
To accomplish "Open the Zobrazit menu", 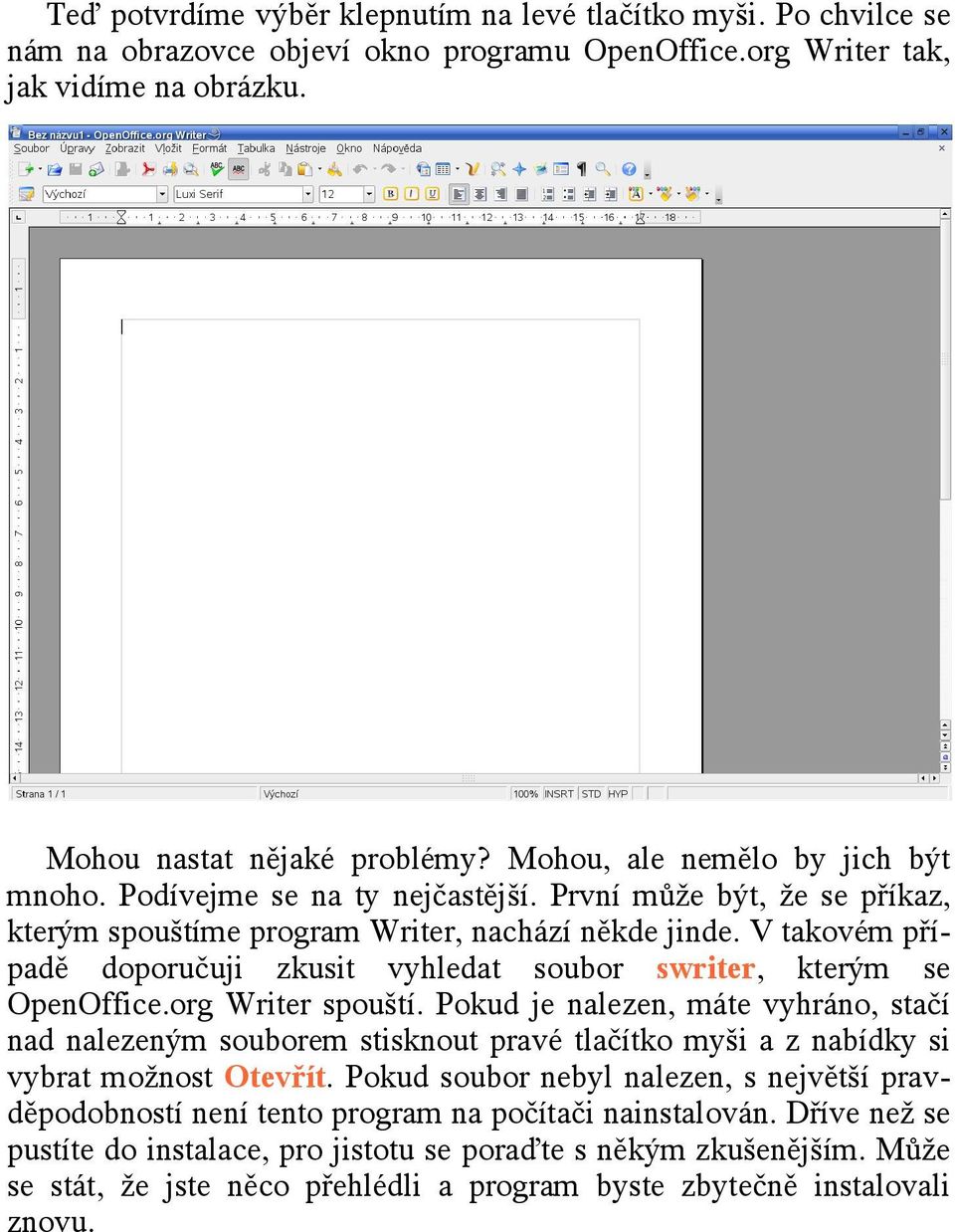I will tap(125, 148).
